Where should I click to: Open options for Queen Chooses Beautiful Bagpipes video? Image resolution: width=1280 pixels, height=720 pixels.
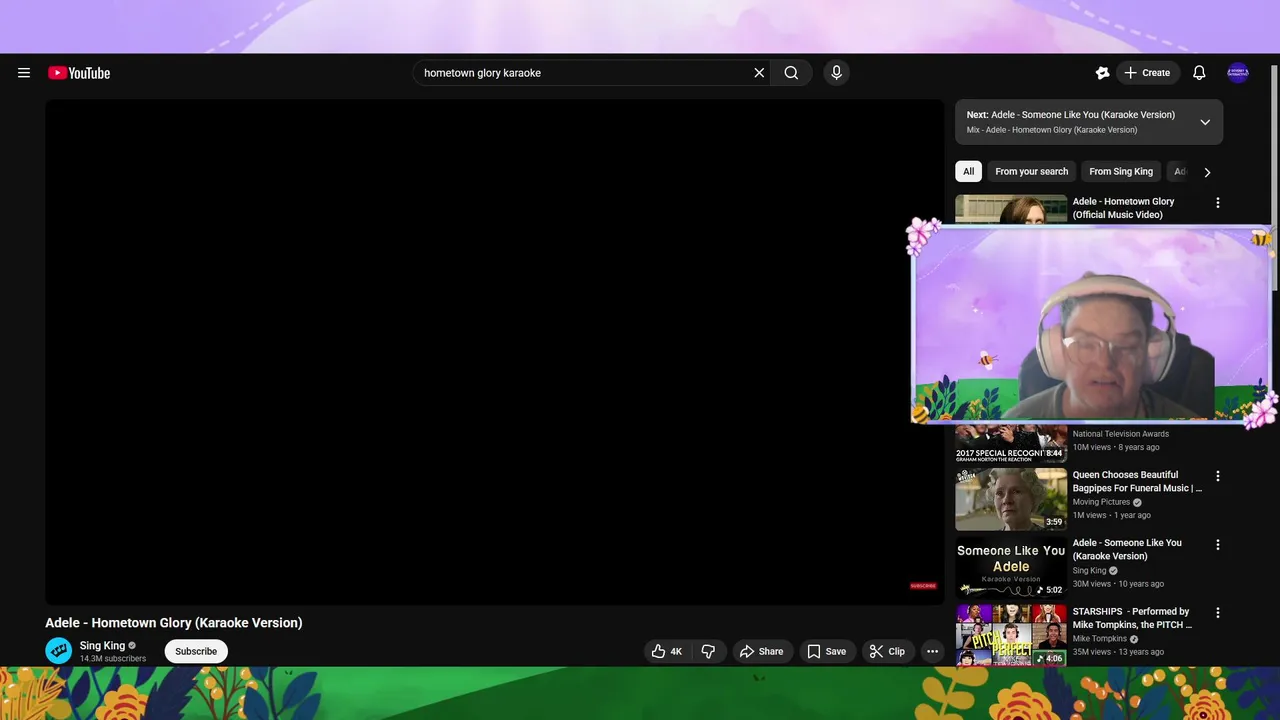tap(1217, 477)
